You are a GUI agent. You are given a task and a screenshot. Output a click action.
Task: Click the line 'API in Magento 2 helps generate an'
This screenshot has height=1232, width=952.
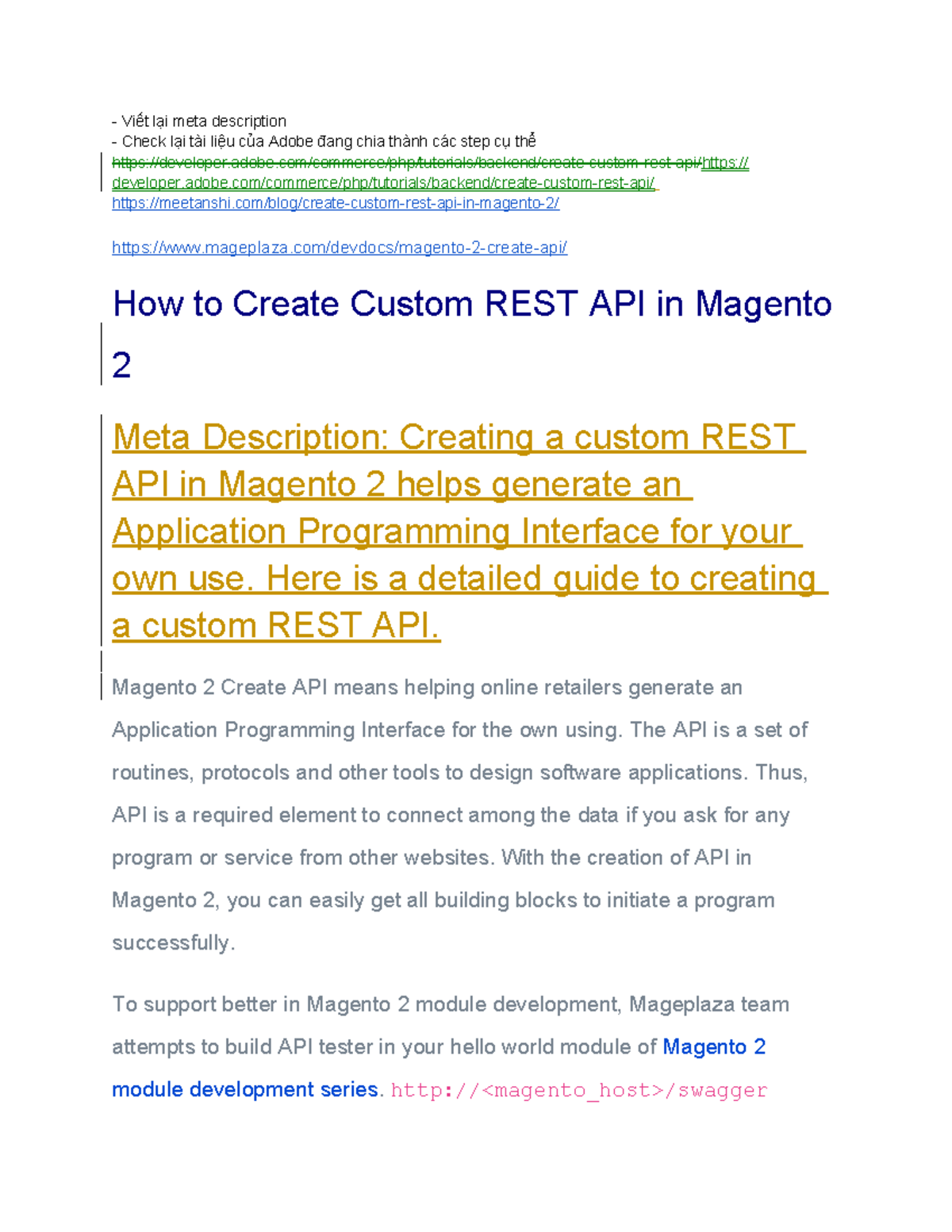(402, 485)
